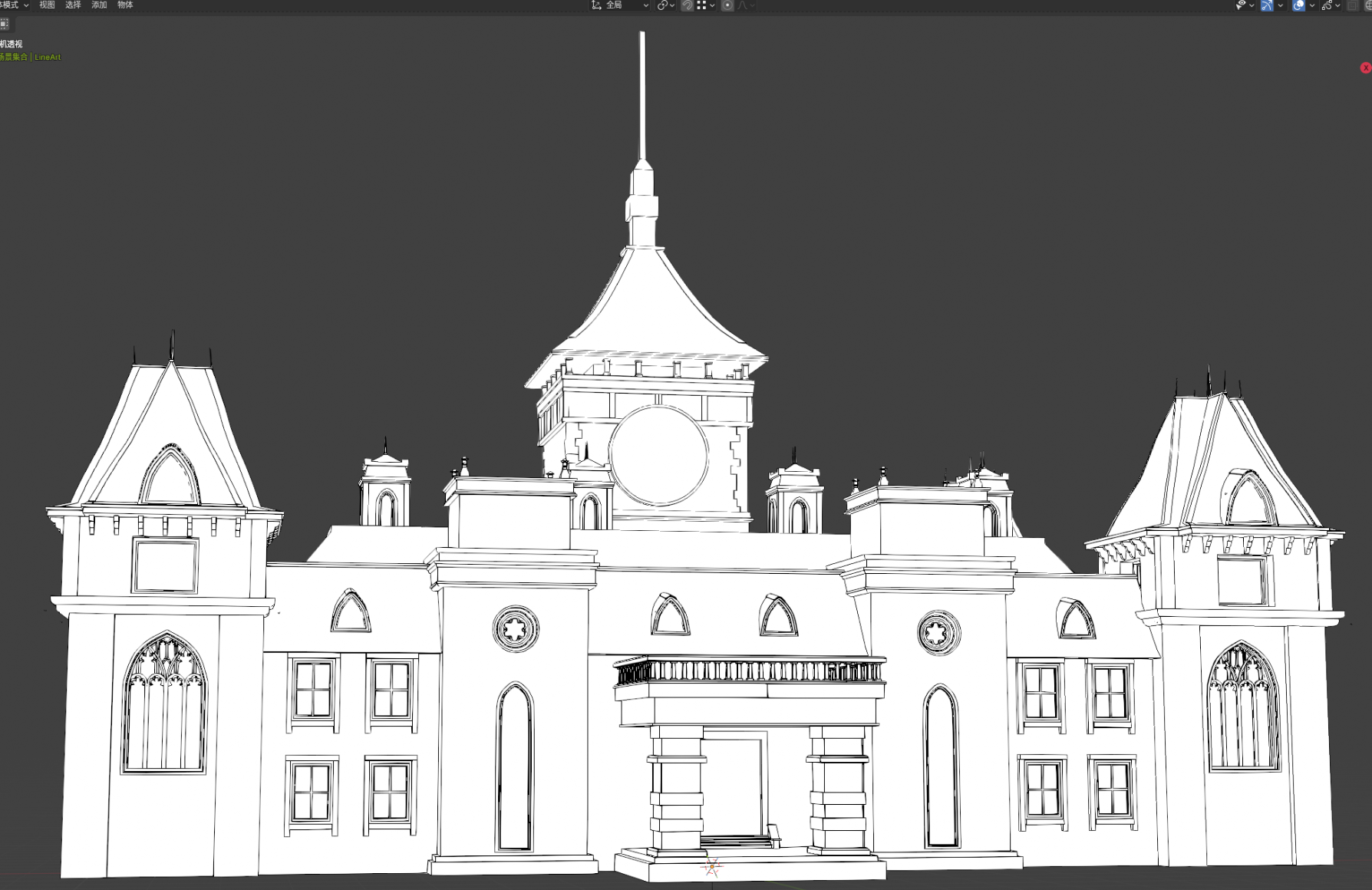Screen dimensions: 1372x890
Task: Open the snapping grid options dropdown
Action: tap(706, 5)
